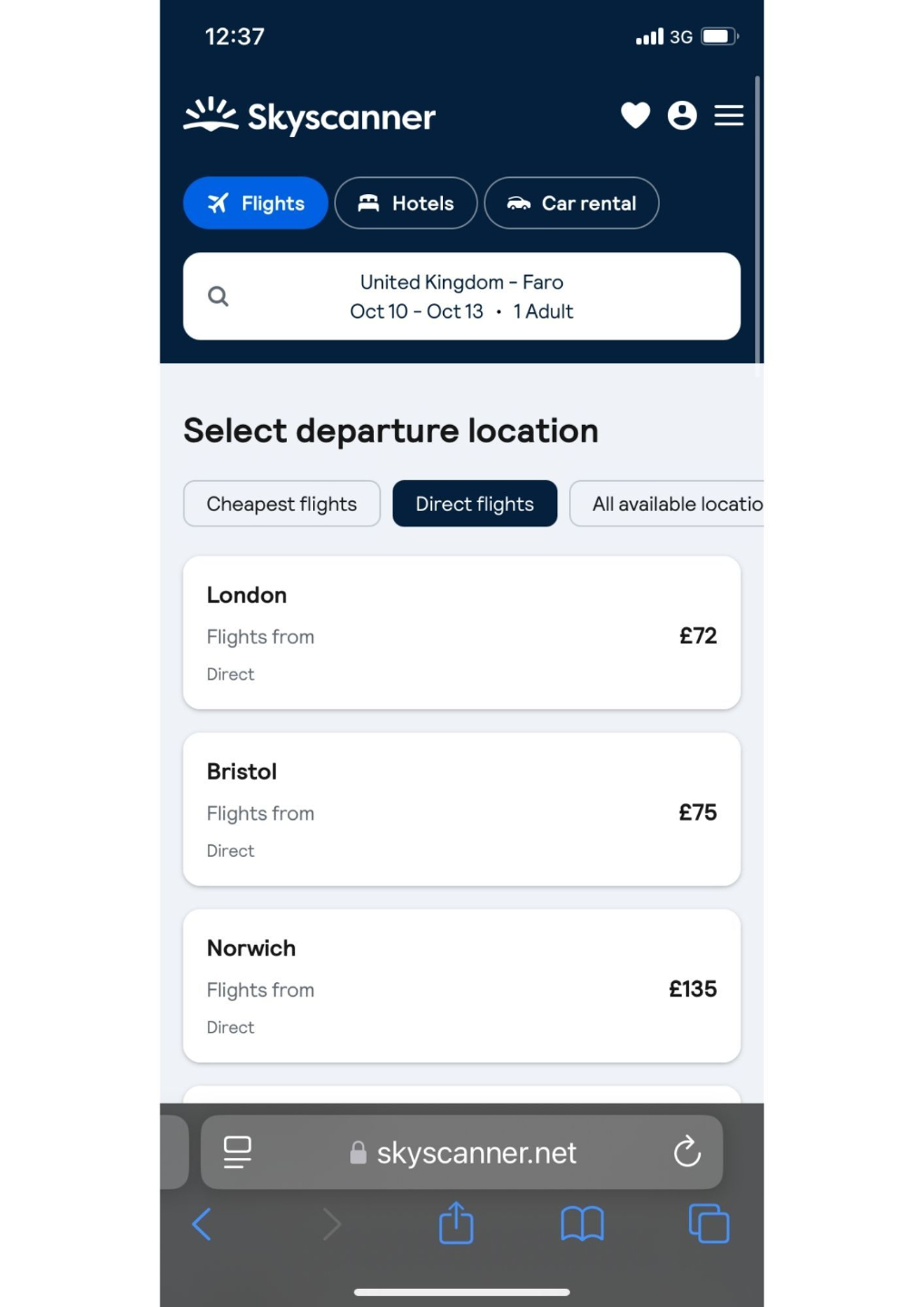Select the Flights tab

pos(255,203)
